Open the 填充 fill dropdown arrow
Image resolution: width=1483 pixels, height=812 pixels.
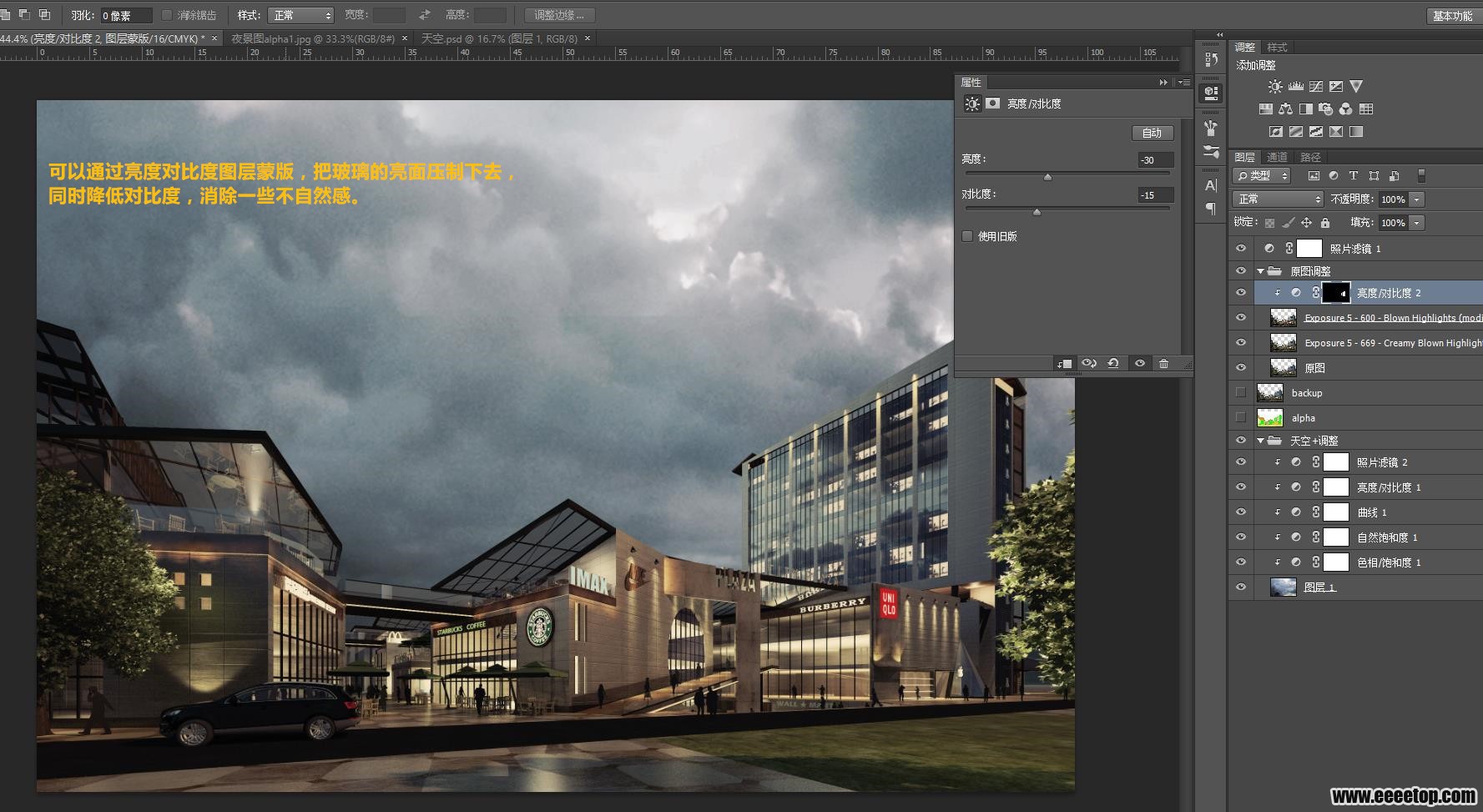tap(1416, 223)
